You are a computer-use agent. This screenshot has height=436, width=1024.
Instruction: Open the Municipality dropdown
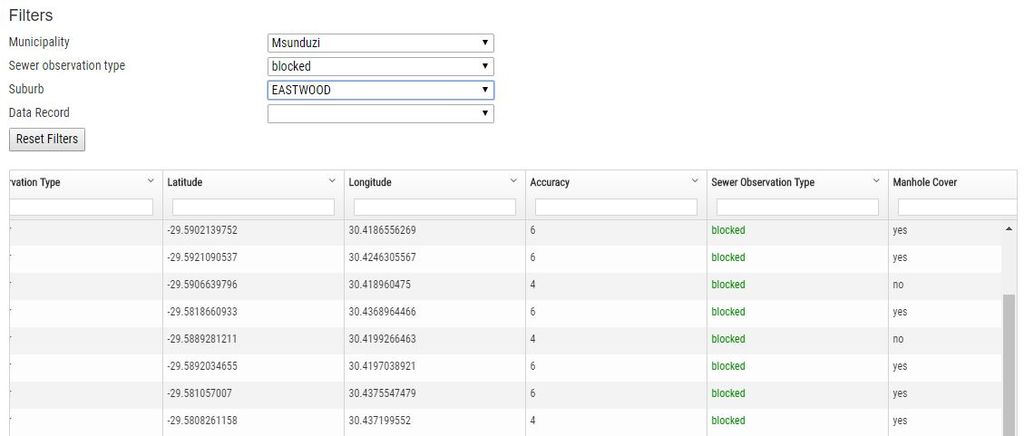pos(380,43)
